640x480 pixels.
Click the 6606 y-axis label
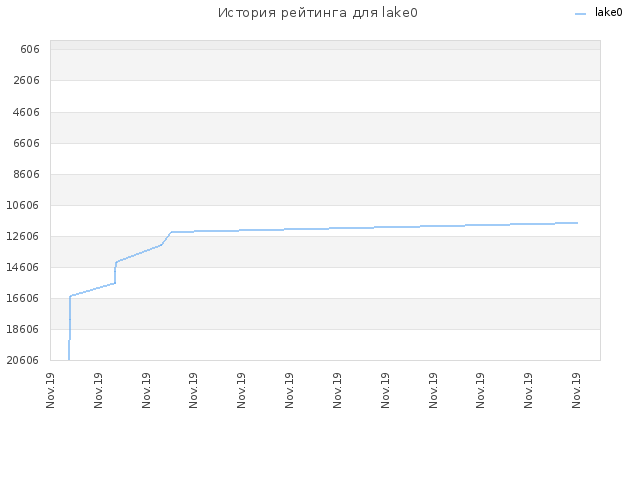tap(27, 143)
